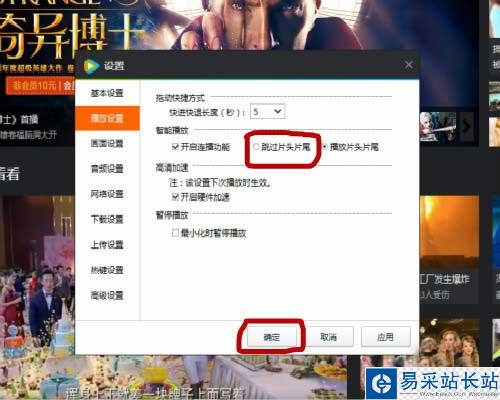Click the 应用 button

[x=386, y=337]
